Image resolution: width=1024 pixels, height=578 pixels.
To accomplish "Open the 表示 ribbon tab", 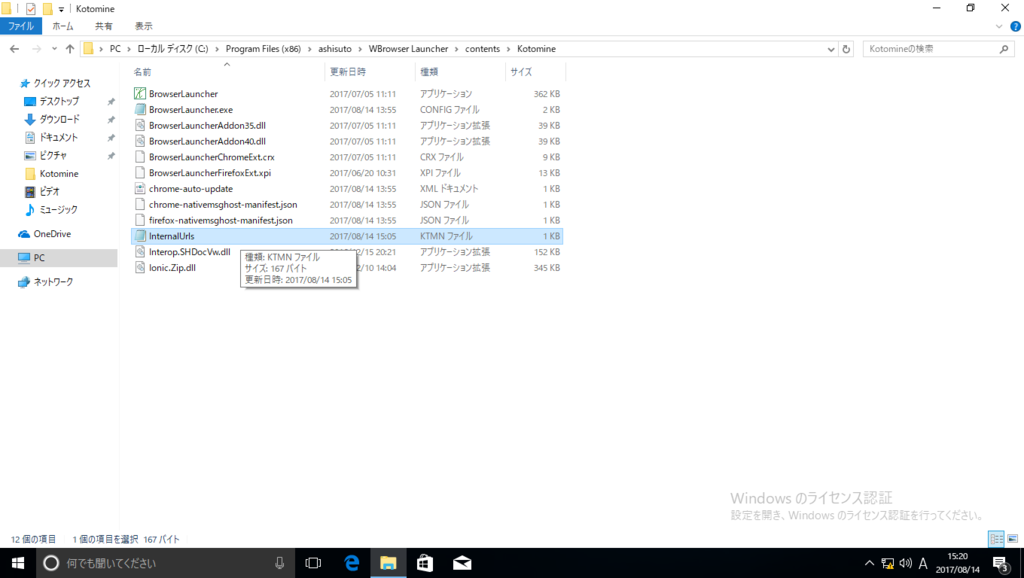I will point(144,26).
